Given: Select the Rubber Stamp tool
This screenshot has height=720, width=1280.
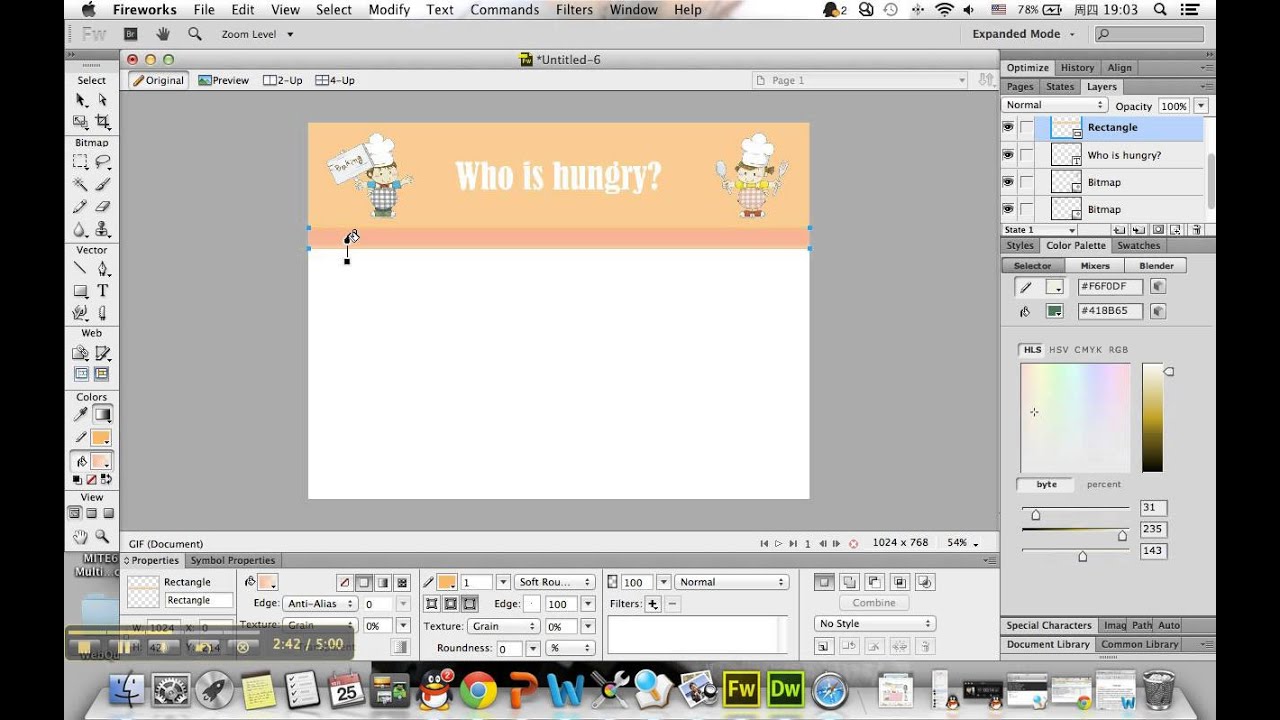Looking at the screenshot, I should coord(102,229).
